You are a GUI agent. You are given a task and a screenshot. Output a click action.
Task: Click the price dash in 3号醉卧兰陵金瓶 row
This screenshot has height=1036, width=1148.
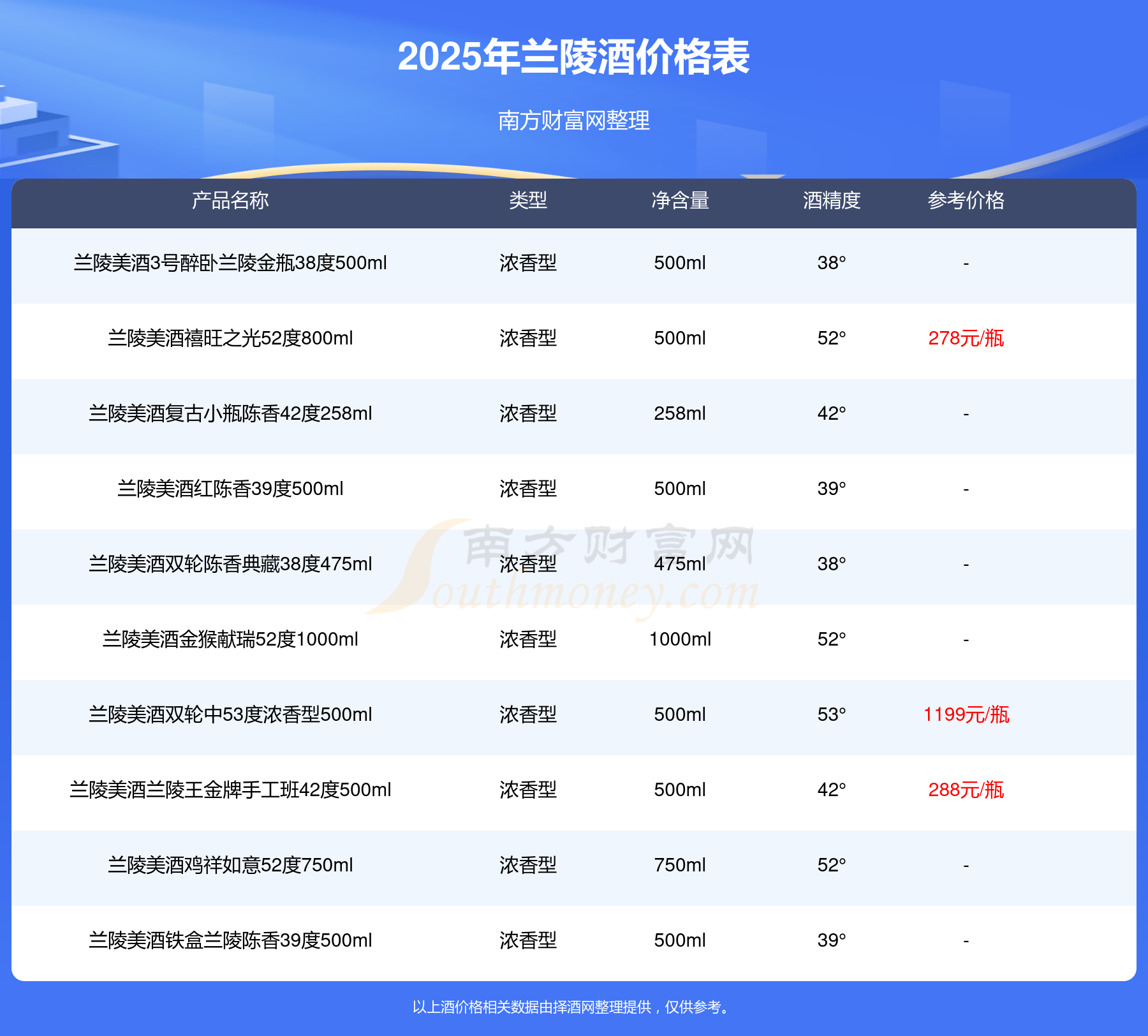966,263
